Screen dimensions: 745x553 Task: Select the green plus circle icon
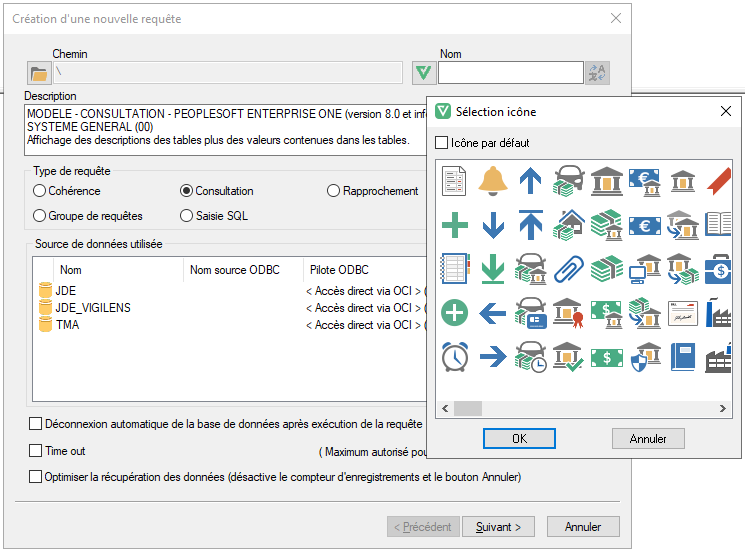click(455, 313)
